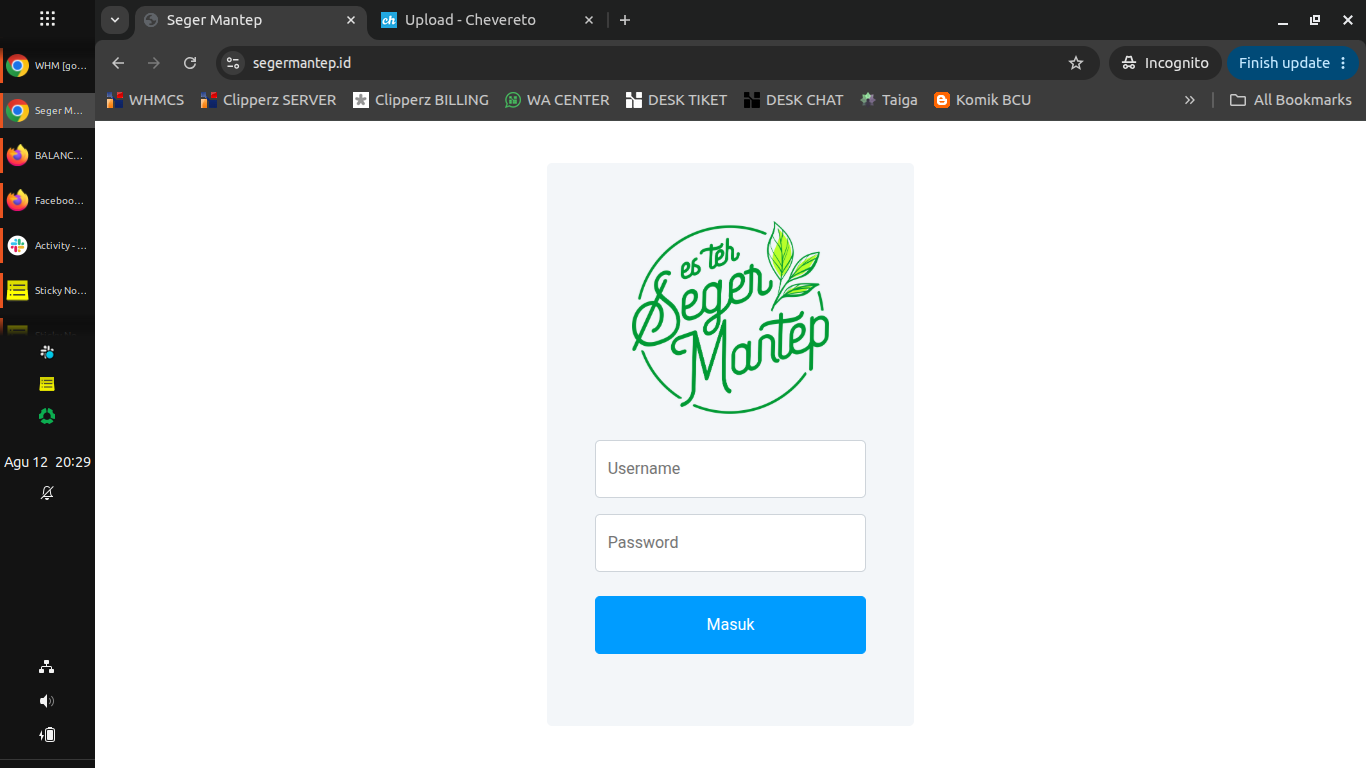Switch to the Seger Mantep tab
Image resolution: width=1366 pixels, height=768 pixels.
(x=250, y=20)
